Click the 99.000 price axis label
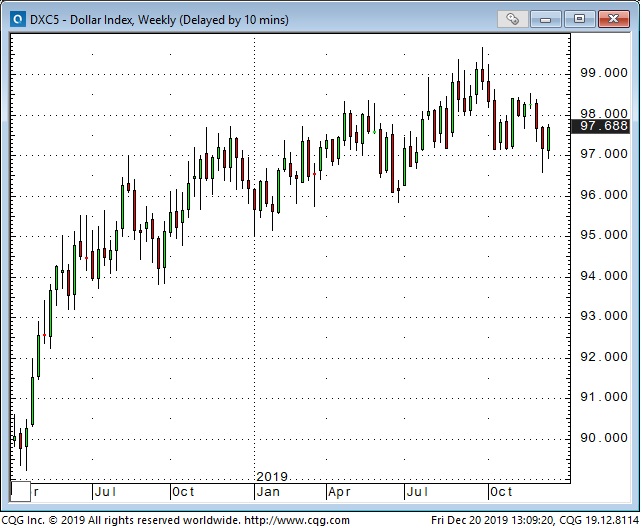This screenshot has height=528, width=642. pyautogui.click(x=604, y=73)
